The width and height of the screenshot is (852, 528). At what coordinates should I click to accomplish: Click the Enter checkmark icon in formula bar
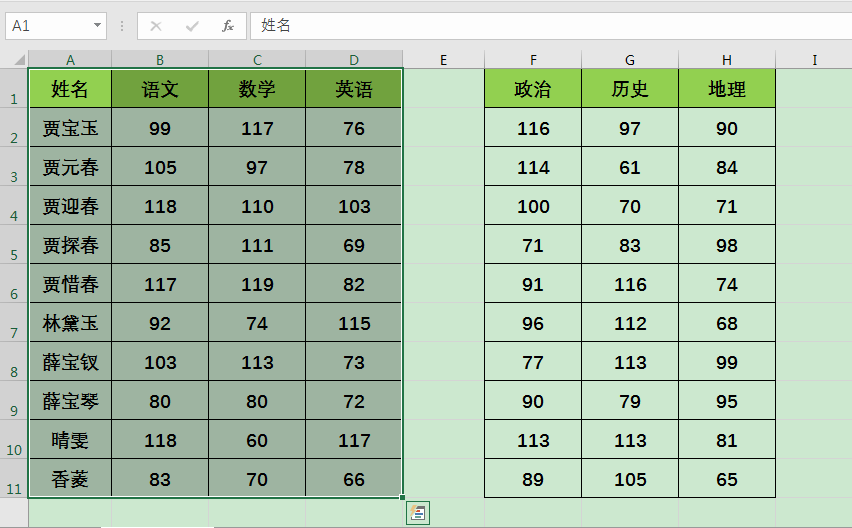point(192,26)
